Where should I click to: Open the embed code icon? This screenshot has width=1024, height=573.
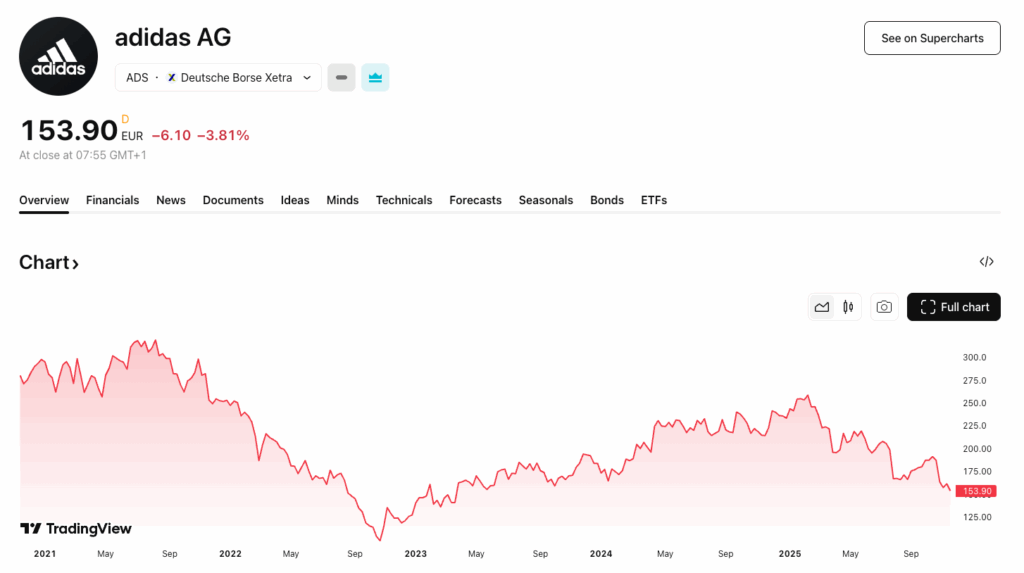(x=986, y=262)
